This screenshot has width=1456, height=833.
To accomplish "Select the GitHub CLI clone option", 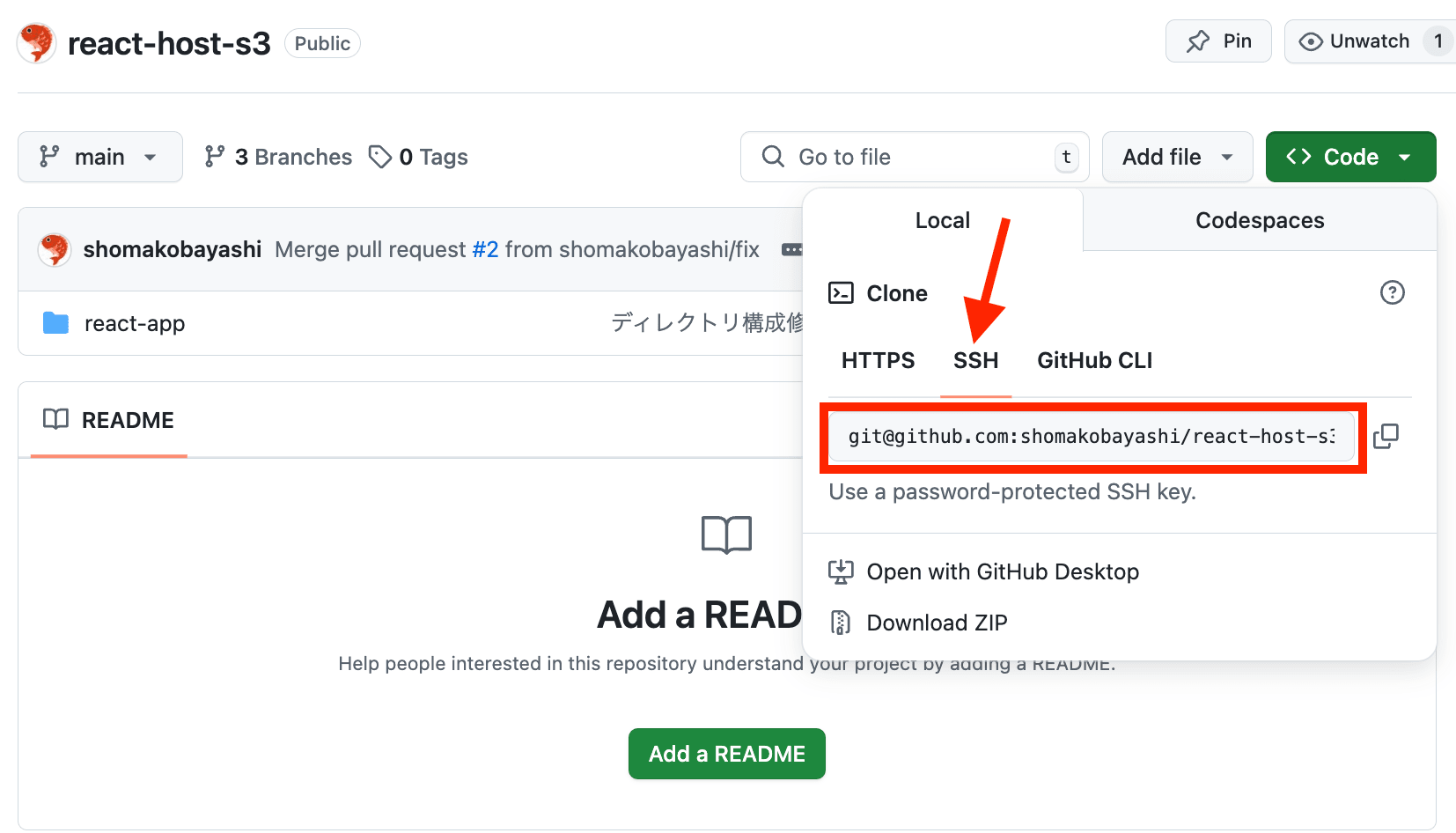I will click(1094, 360).
